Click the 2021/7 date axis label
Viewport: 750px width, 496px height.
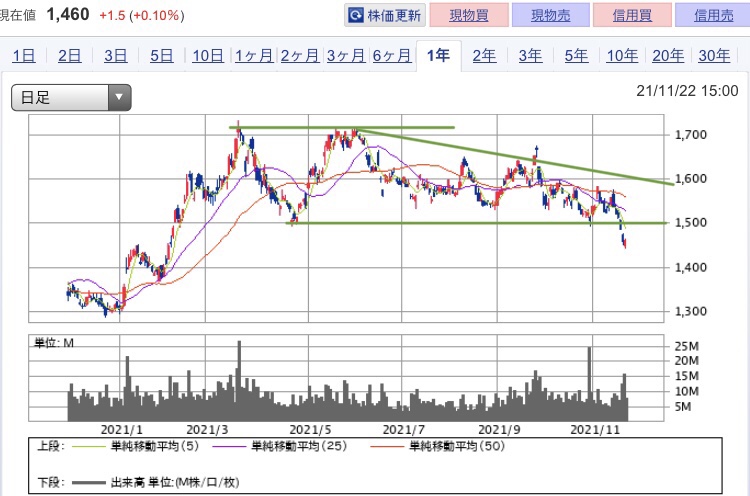pyautogui.click(x=404, y=430)
